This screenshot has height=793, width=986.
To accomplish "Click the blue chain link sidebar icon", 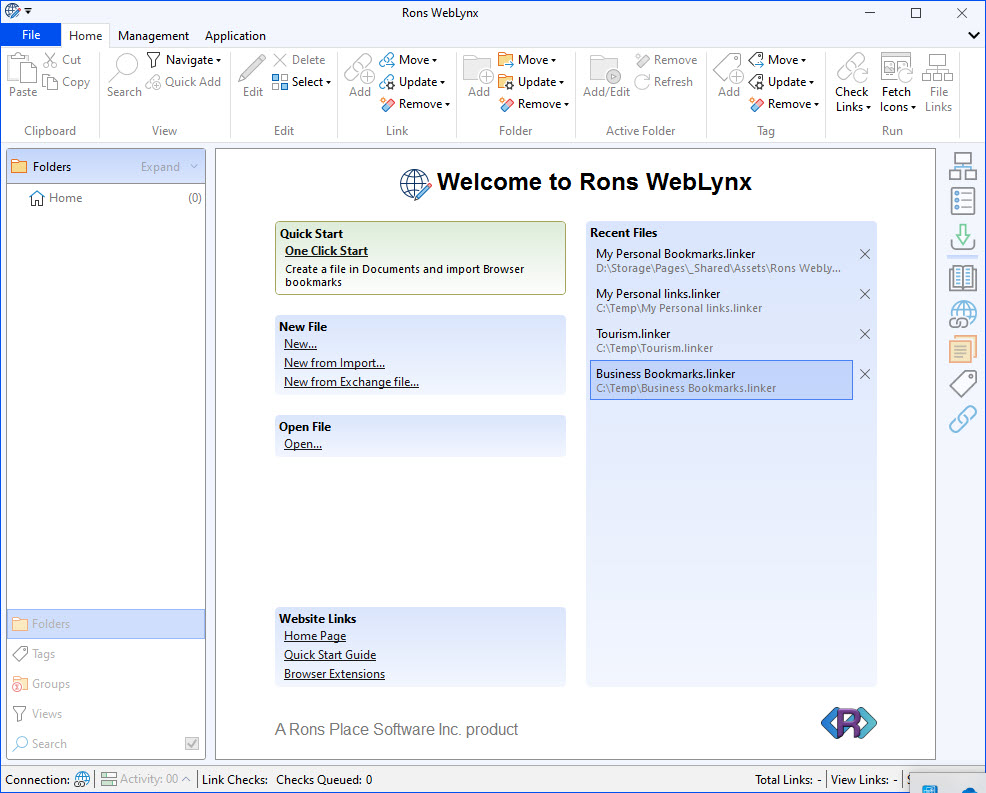I will (963, 419).
